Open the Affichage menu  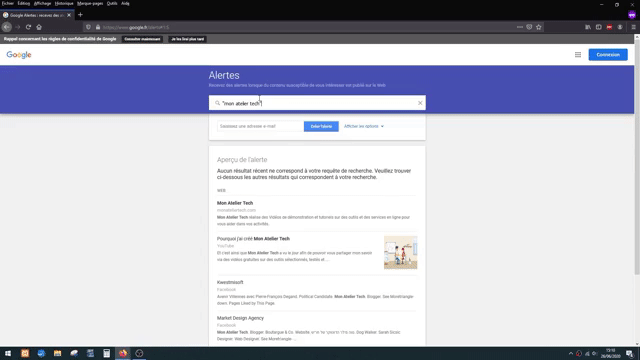tap(42, 3)
